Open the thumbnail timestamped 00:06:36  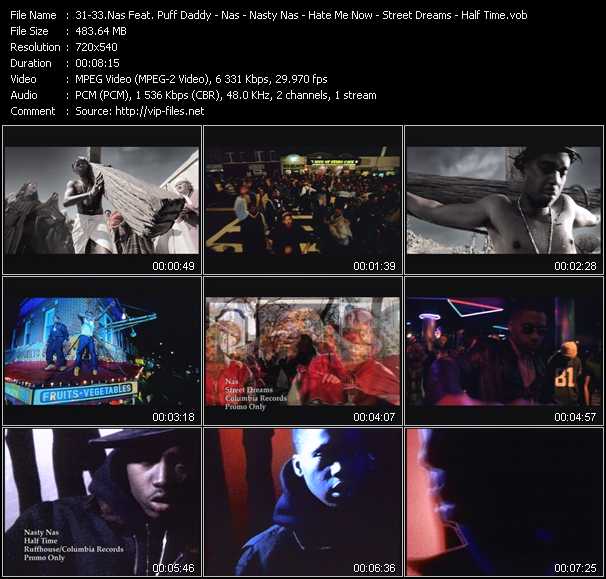[303, 502]
